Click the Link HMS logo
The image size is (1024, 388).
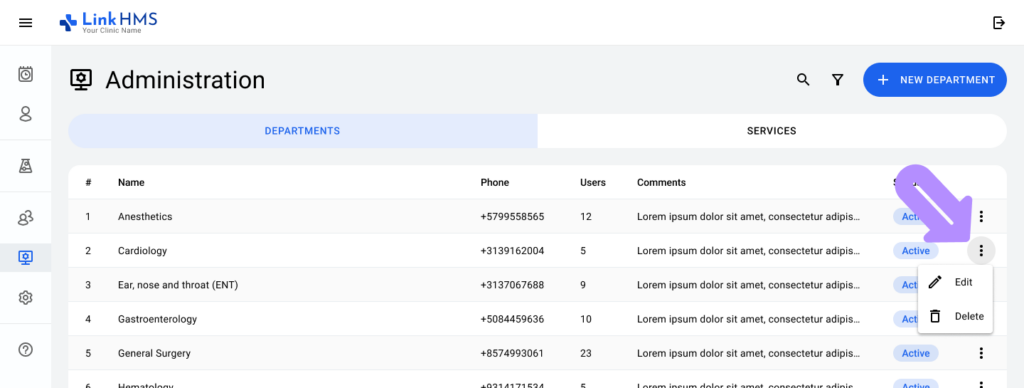pyautogui.click(x=108, y=22)
